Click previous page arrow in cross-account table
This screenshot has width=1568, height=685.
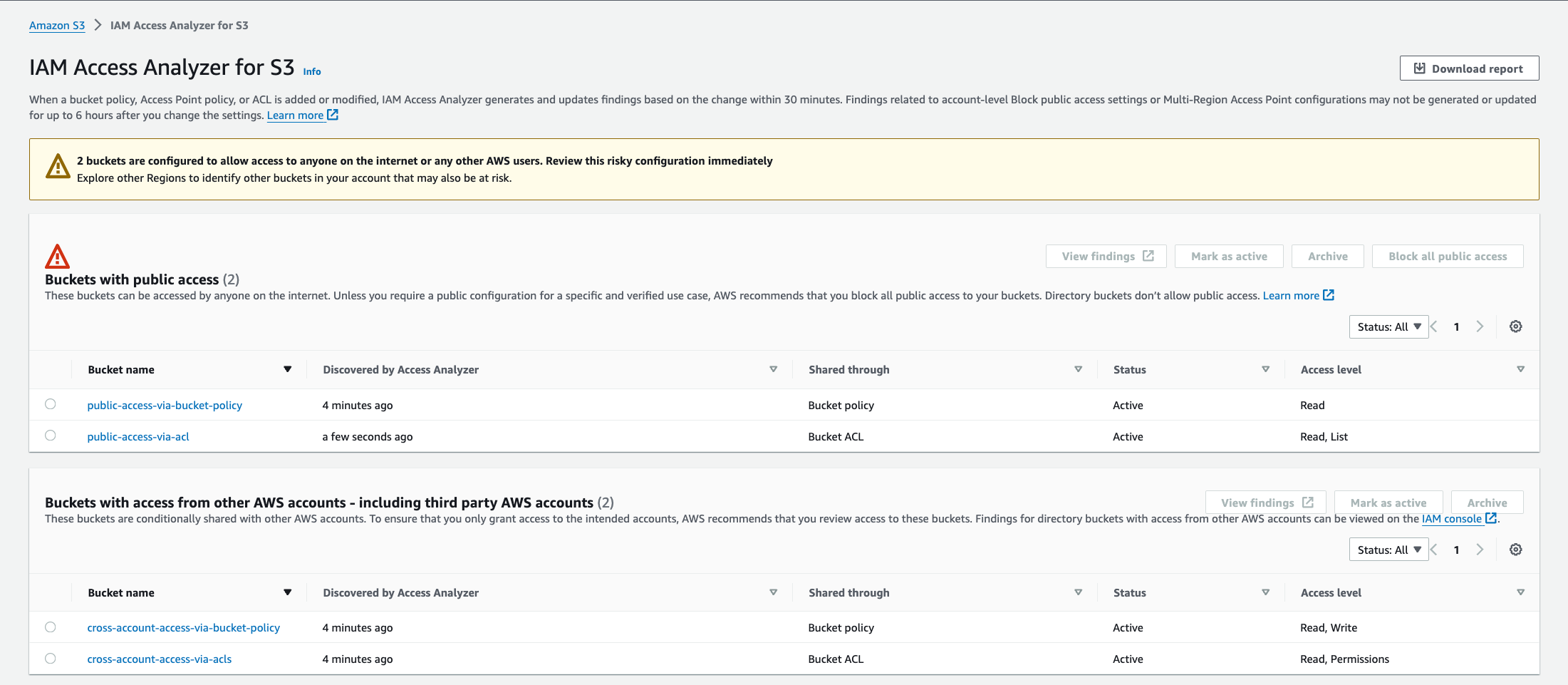click(1433, 549)
